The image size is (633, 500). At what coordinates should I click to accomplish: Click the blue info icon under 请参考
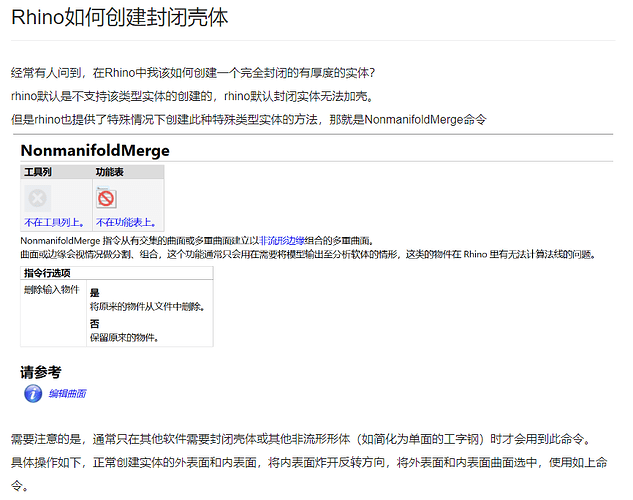coord(33,393)
